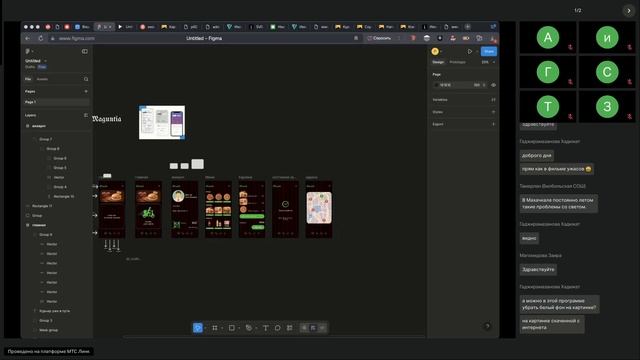Screen dimensions: 640x360
Task: Go to the next participants page arrow
Action: click(629, 11)
